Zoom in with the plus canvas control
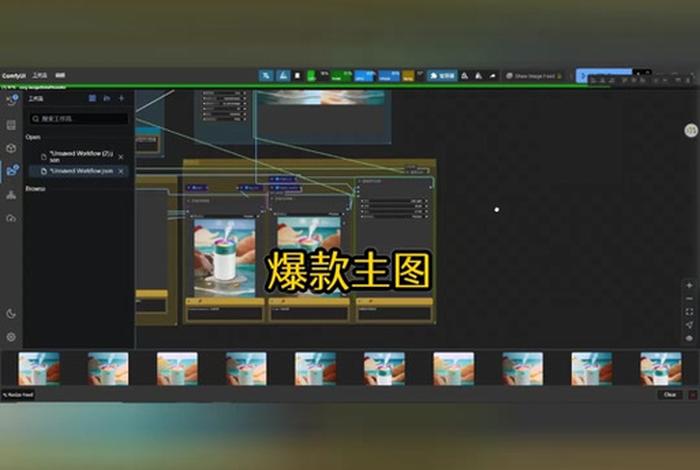Viewport: 700px width, 470px height. 689,285
